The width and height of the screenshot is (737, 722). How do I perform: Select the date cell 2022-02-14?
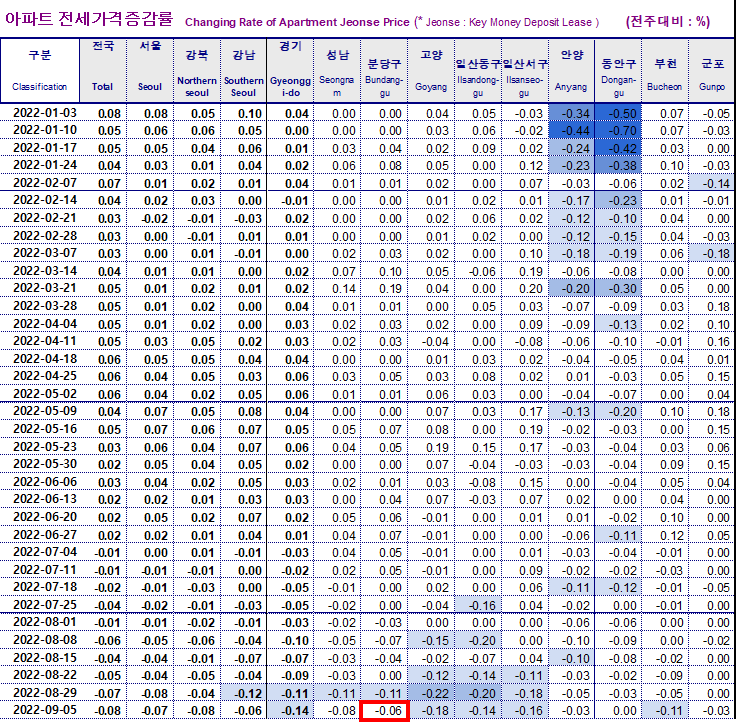tap(40, 200)
